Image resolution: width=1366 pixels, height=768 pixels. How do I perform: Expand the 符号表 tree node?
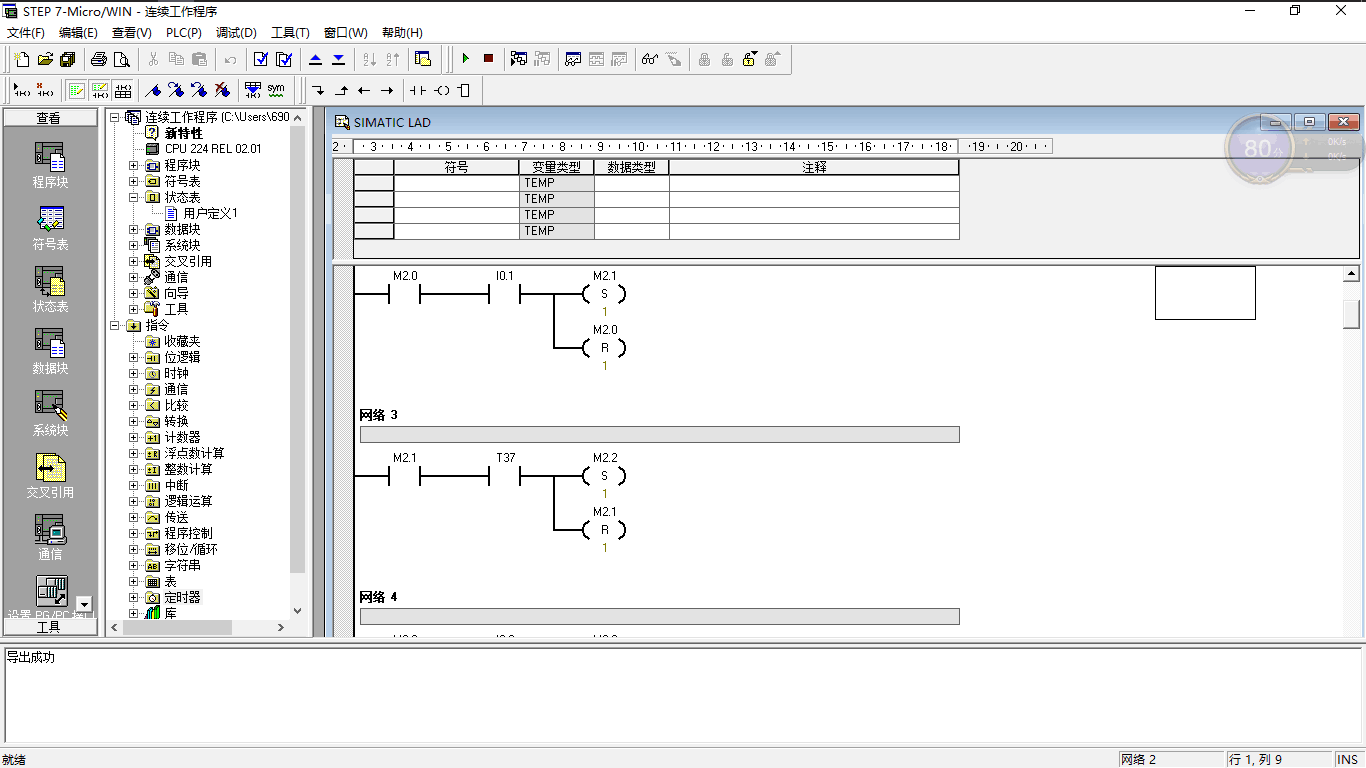[134, 181]
